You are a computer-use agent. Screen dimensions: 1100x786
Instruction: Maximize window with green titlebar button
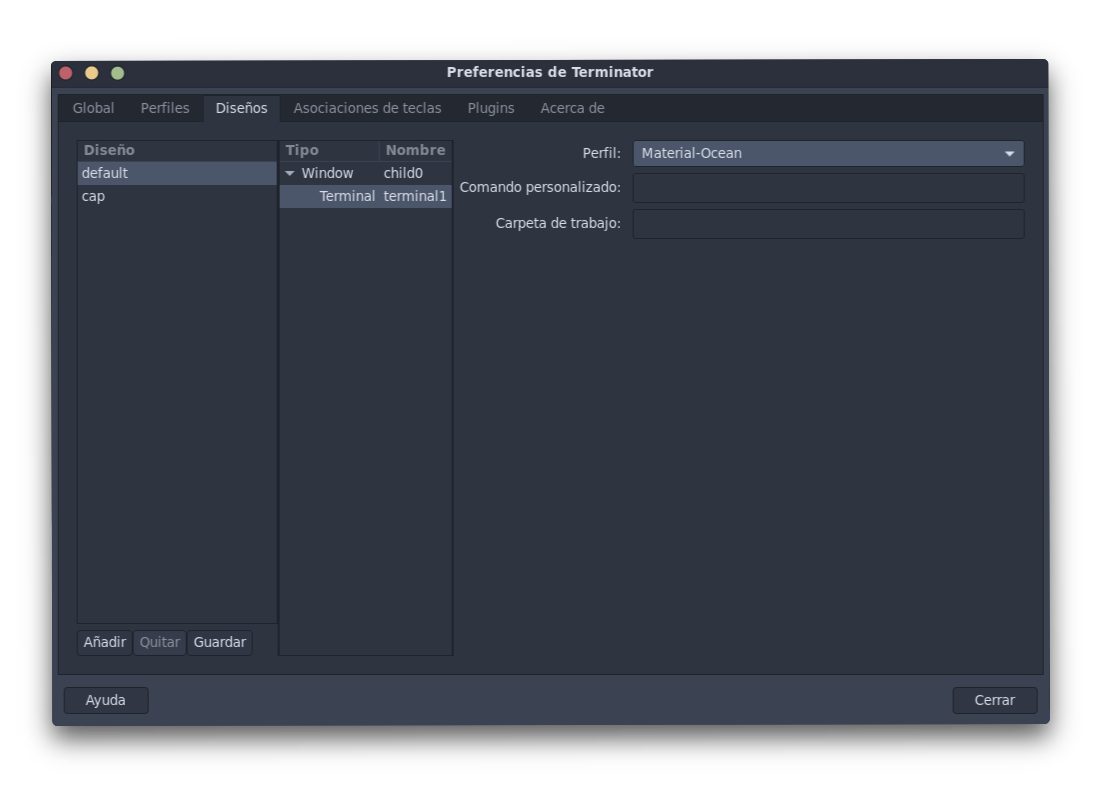pos(117,73)
